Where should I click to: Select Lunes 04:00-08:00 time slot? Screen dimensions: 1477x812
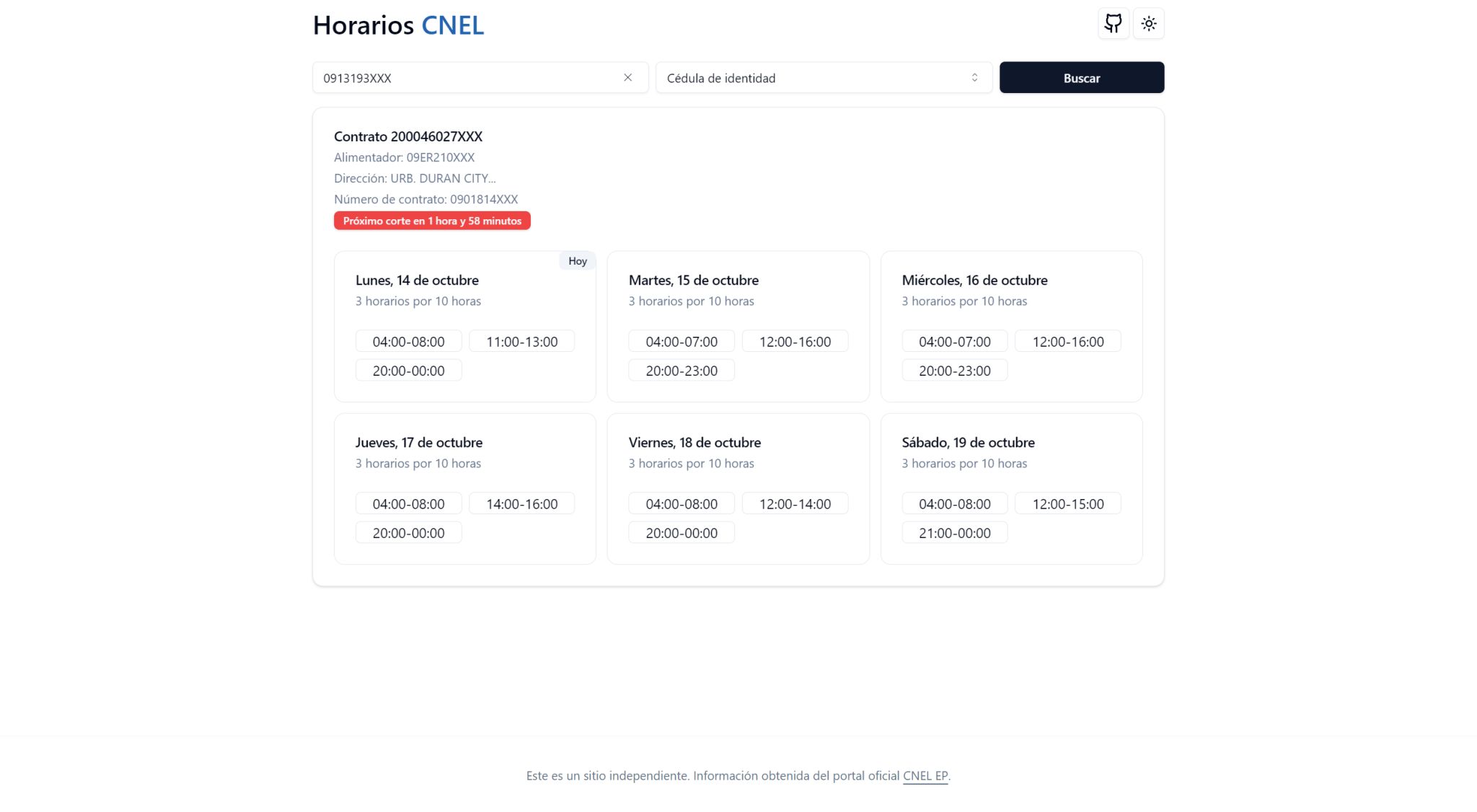(x=408, y=342)
